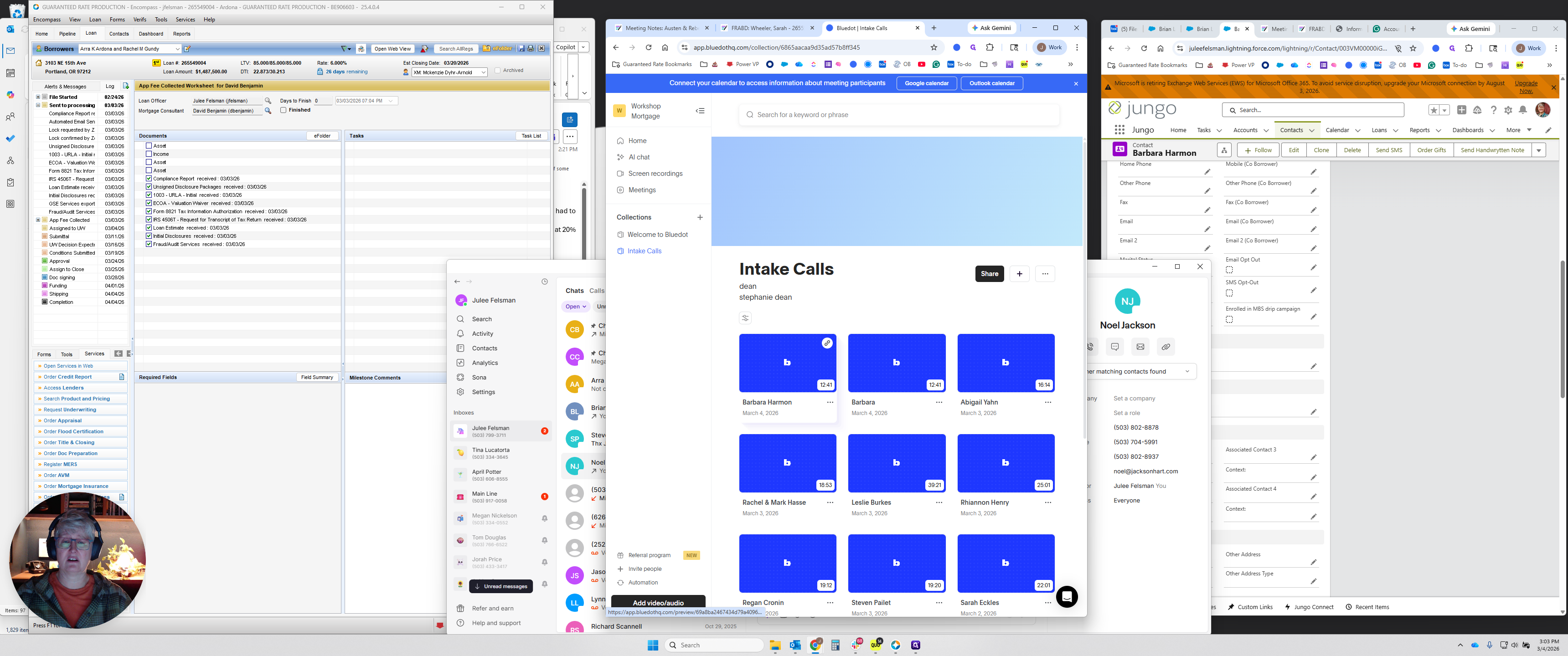Open Analytics in phone app sidebar
1568x656 pixels.
pyautogui.click(x=484, y=363)
